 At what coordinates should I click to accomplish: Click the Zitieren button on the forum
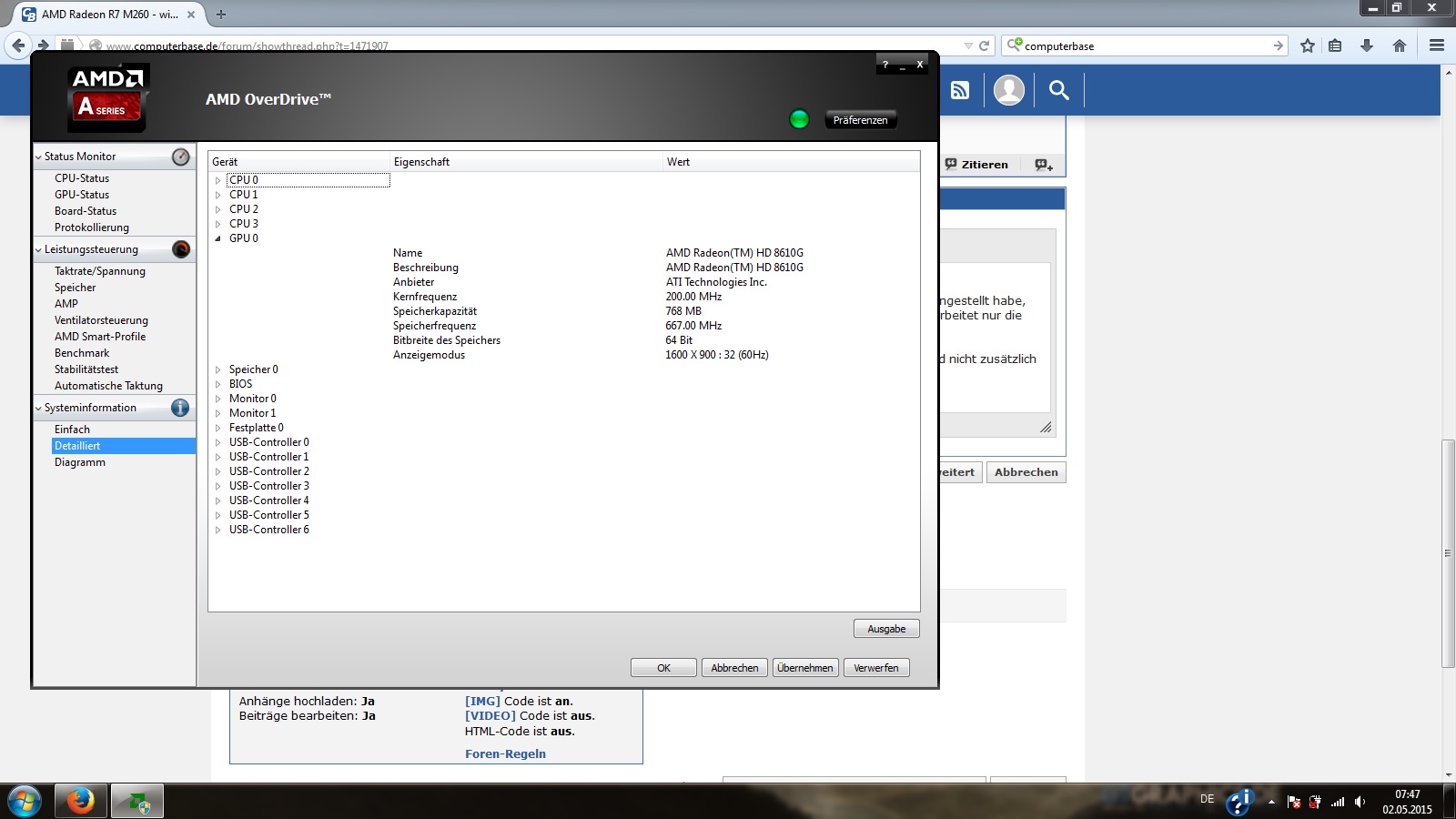point(976,165)
